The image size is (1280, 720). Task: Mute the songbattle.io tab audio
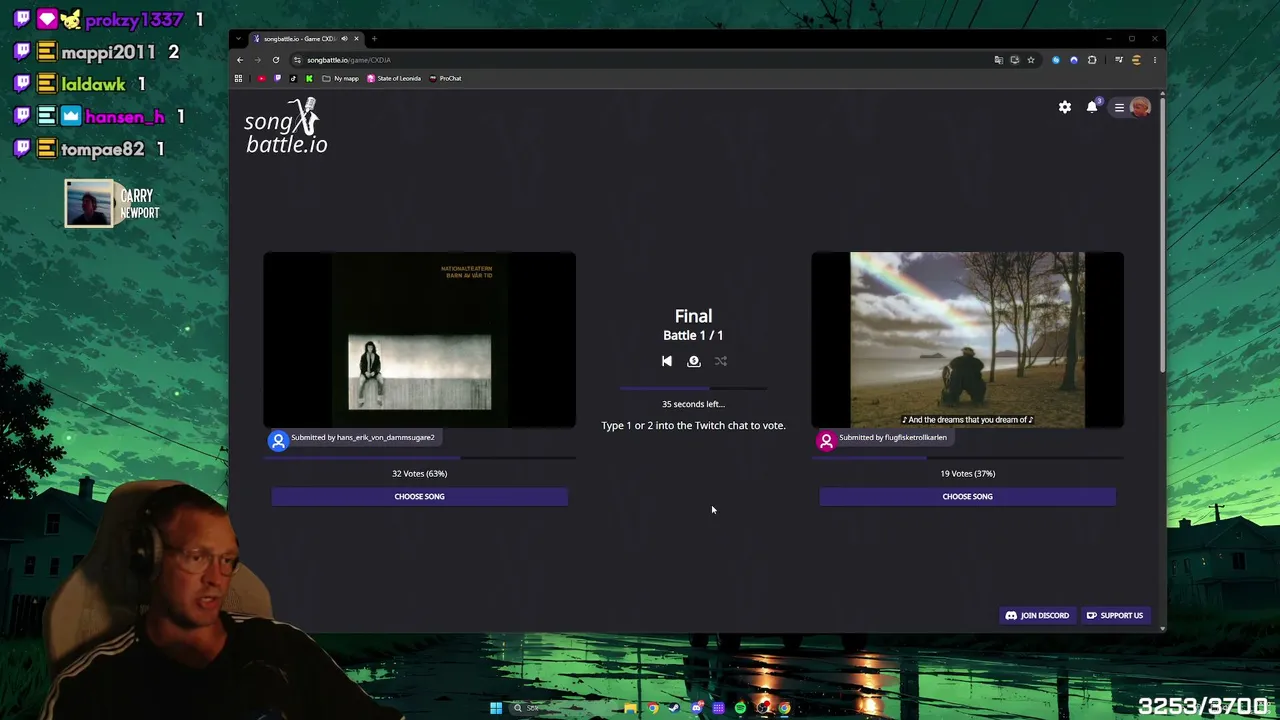point(344,39)
